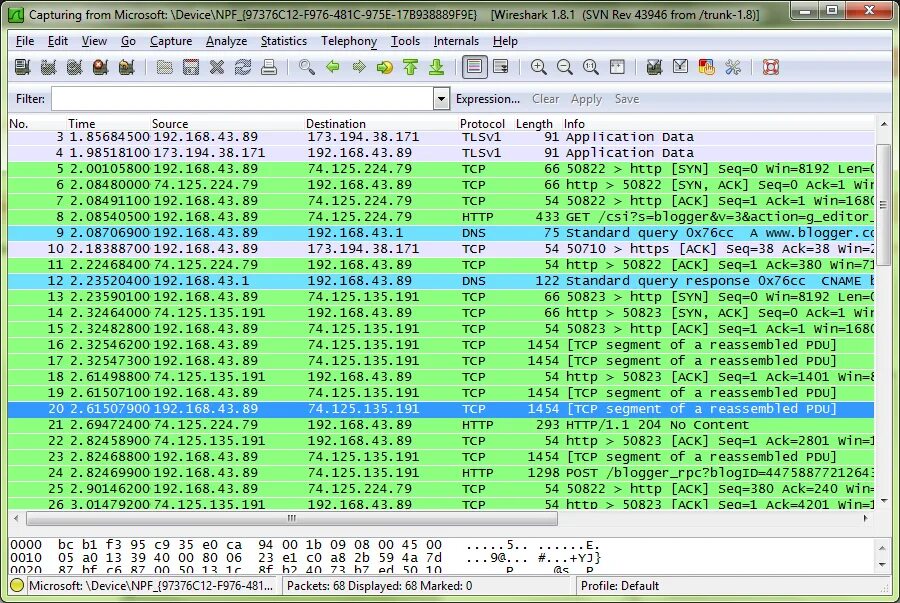Sort by the Length column header
The width and height of the screenshot is (900, 603).
(x=538, y=123)
